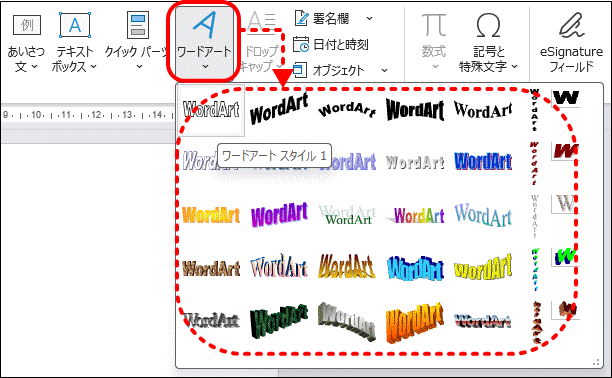Insert 日付と時刻 date and time
The height and width of the screenshot is (378, 612).
[331, 45]
